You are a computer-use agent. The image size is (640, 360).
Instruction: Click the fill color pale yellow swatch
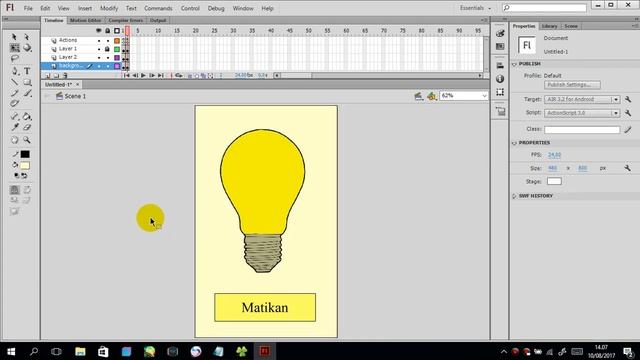click(25, 165)
